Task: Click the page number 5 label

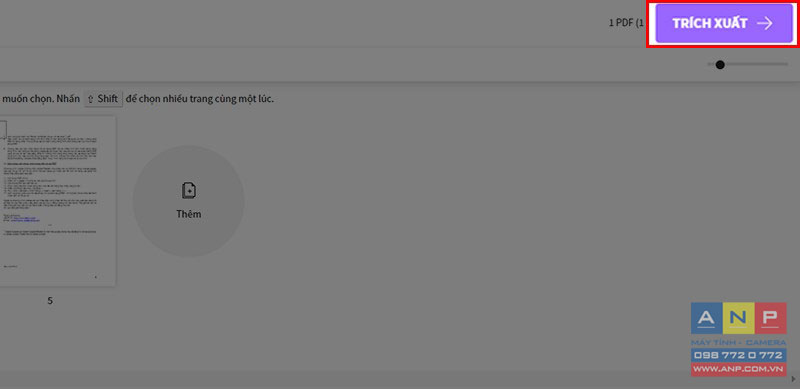Action: (50, 301)
